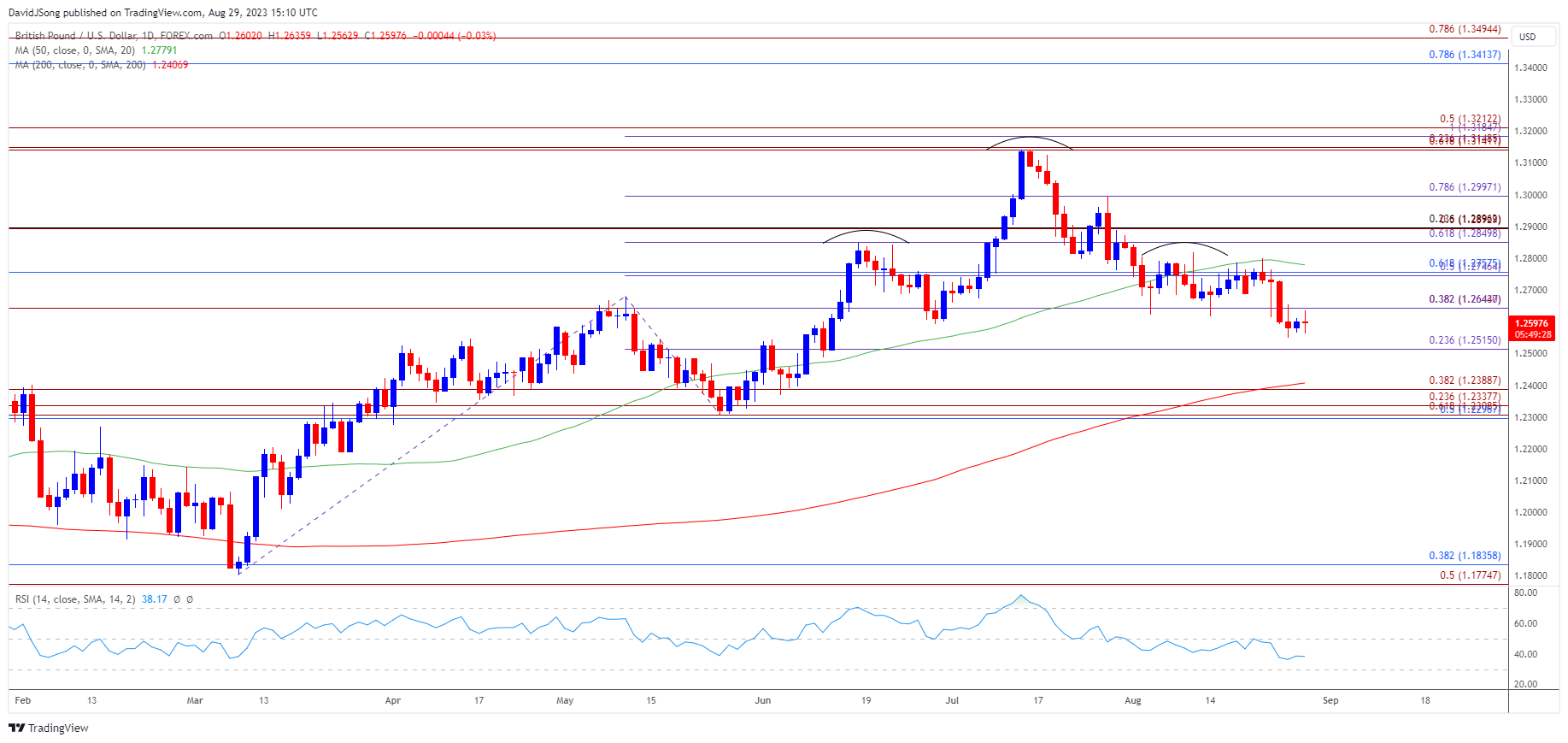Select the 0.382 (1.23887) Fibonacci label
This screenshot has width=1568, height=743.
click(1465, 381)
